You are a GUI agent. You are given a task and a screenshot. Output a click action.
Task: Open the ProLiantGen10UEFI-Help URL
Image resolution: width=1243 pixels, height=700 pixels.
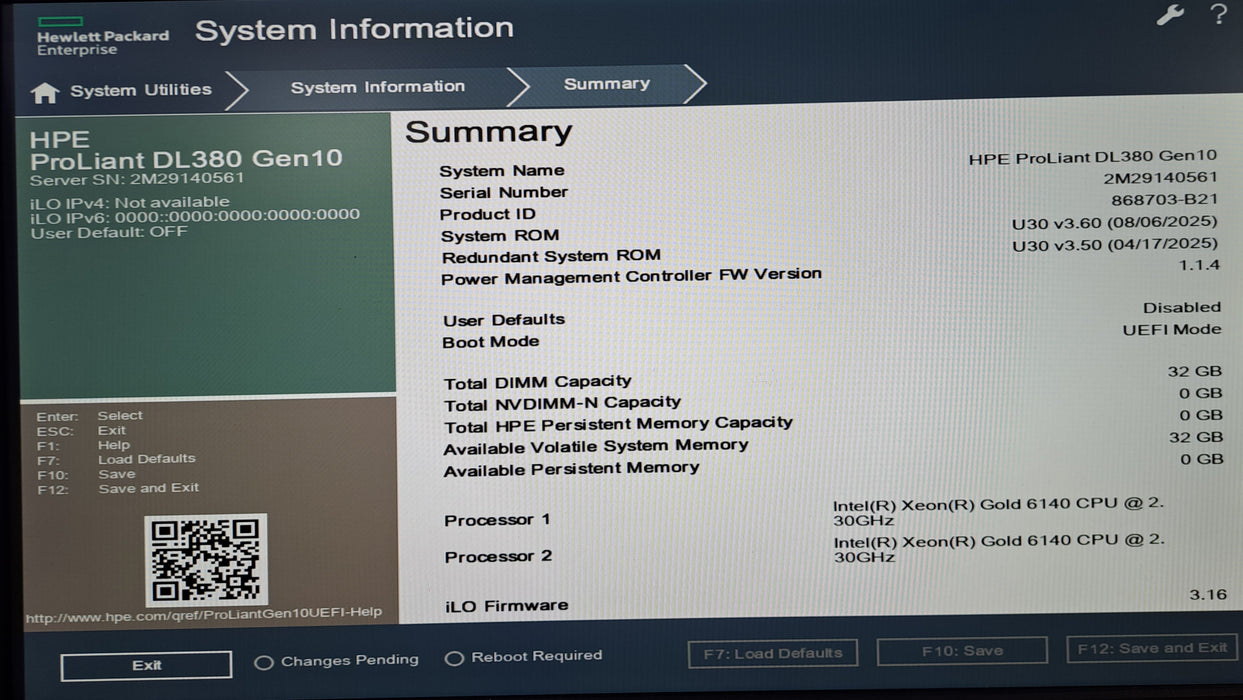click(x=204, y=614)
